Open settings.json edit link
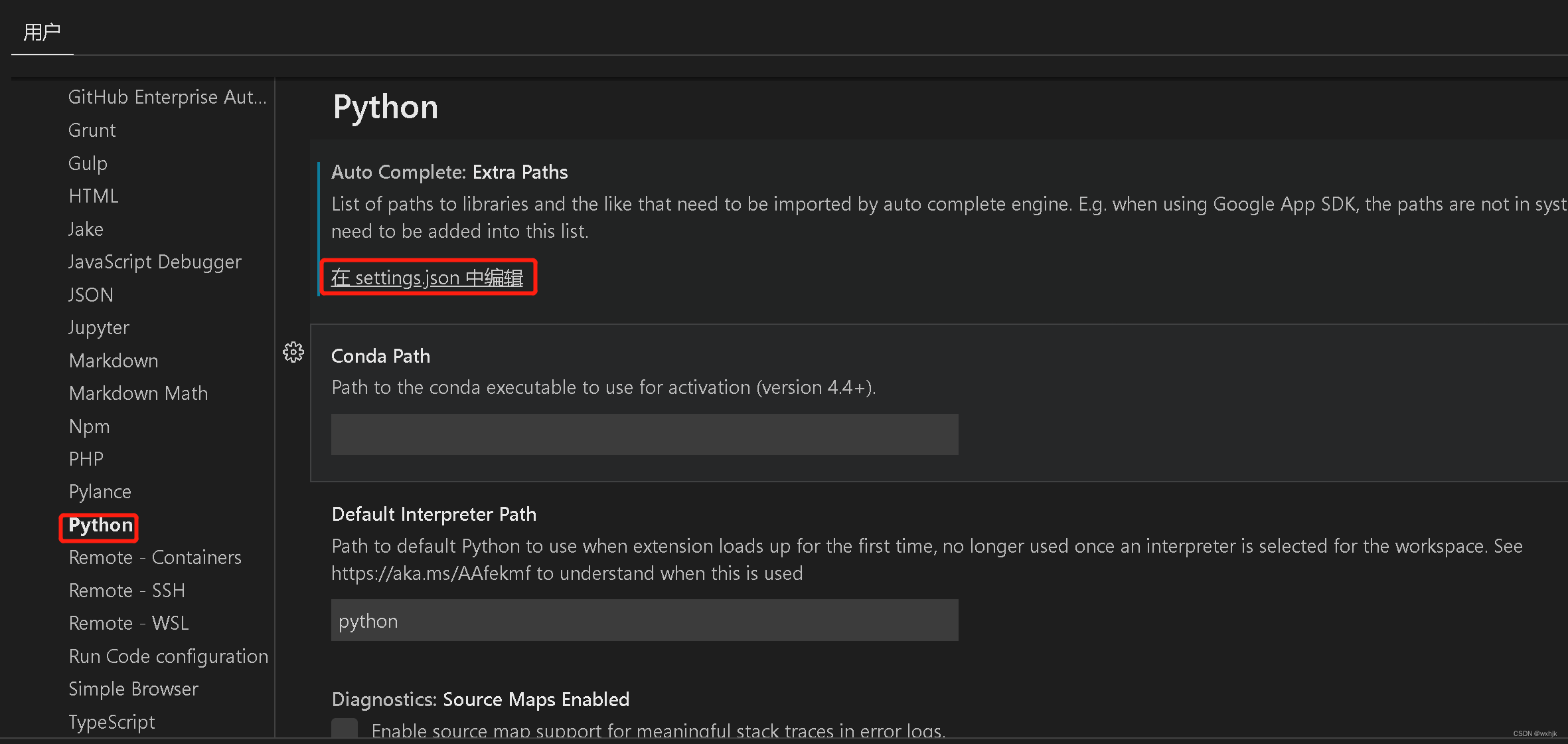Image resolution: width=1568 pixels, height=744 pixels. [x=427, y=278]
